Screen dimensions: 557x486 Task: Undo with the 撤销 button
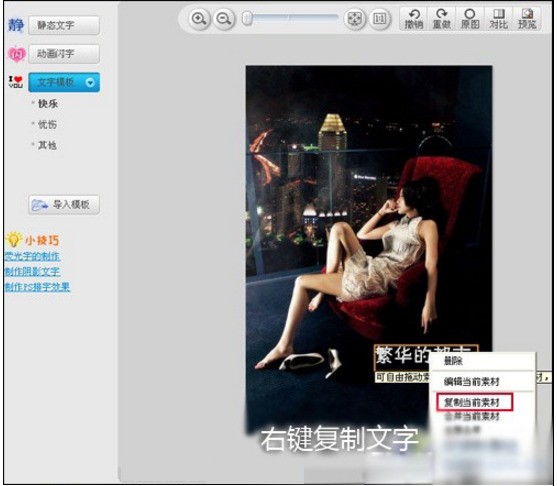(414, 19)
